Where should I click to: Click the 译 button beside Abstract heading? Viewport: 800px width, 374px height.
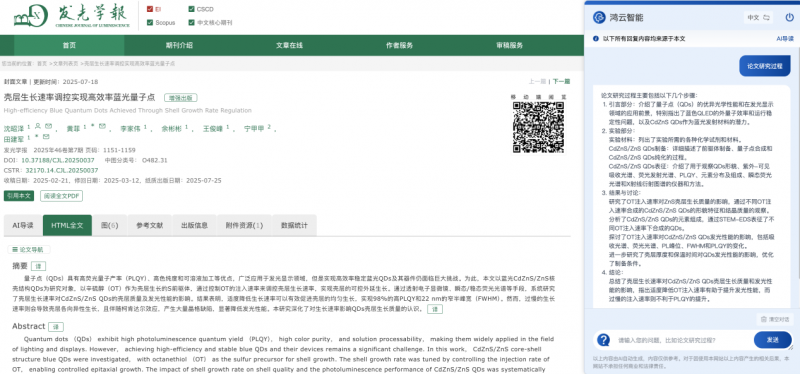pos(56,327)
